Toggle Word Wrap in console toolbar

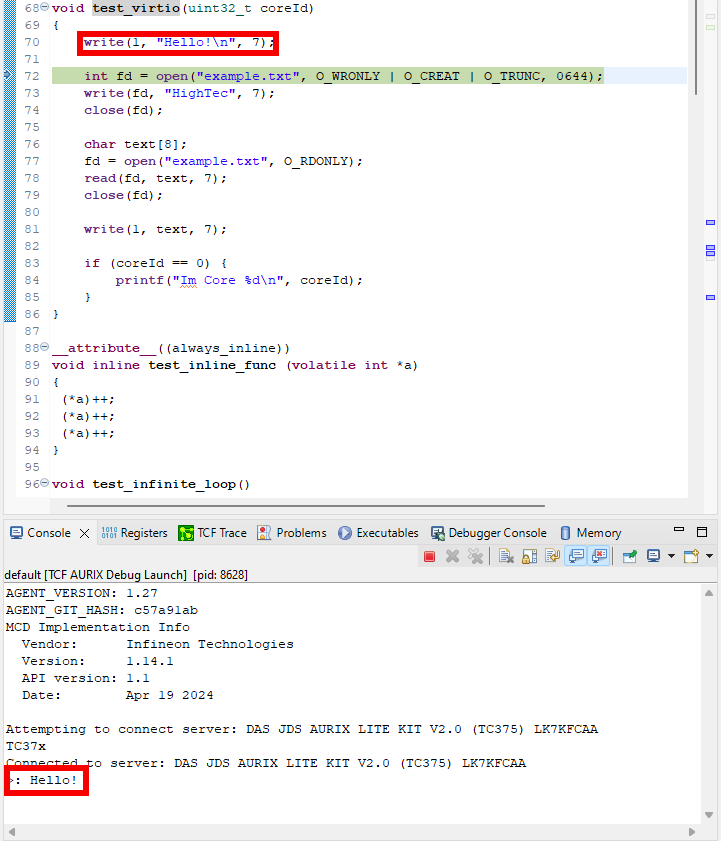click(x=552, y=556)
